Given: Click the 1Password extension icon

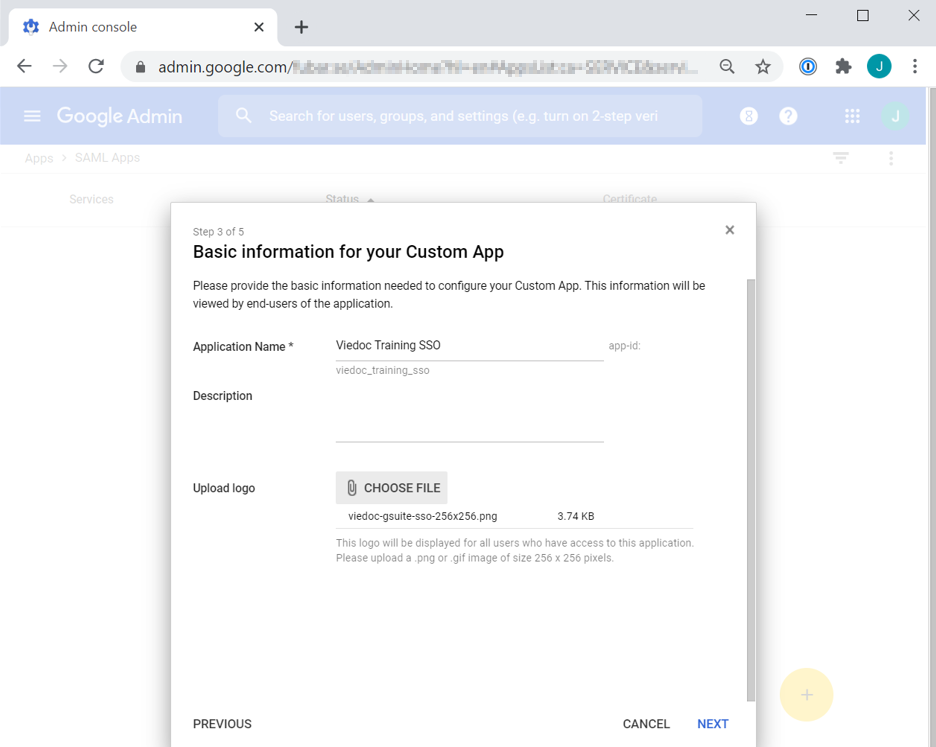Looking at the screenshot, I should [x=808, y=67].
